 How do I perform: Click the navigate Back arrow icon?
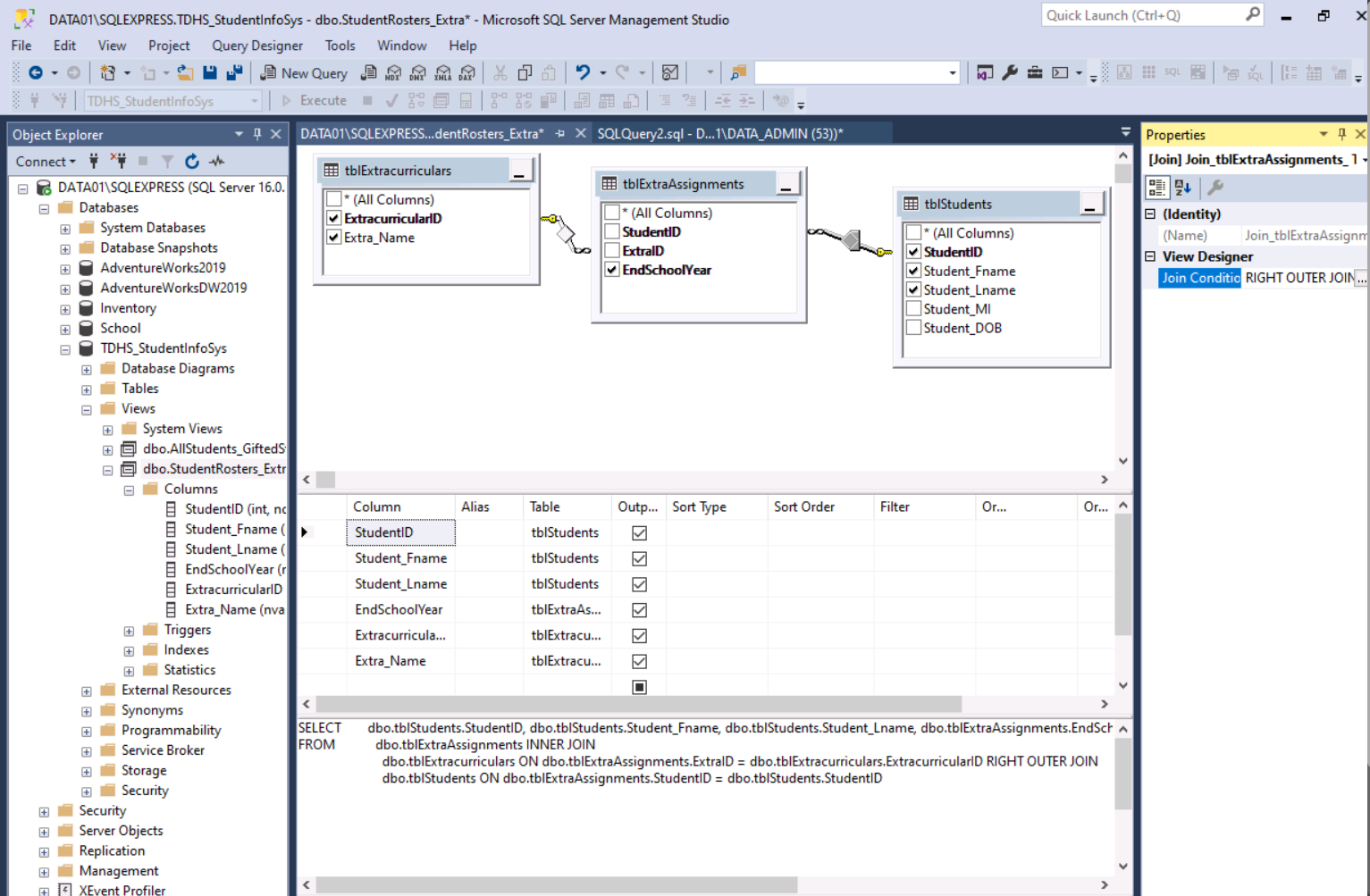click(36, 73)
